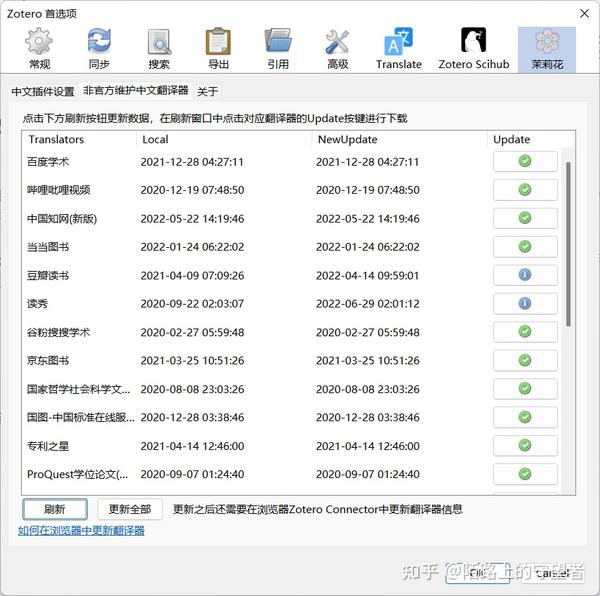The height and width of the screenshot is (596, 600).
Task: Click update status icon for 专利之星
Action: tap(525, 446)
